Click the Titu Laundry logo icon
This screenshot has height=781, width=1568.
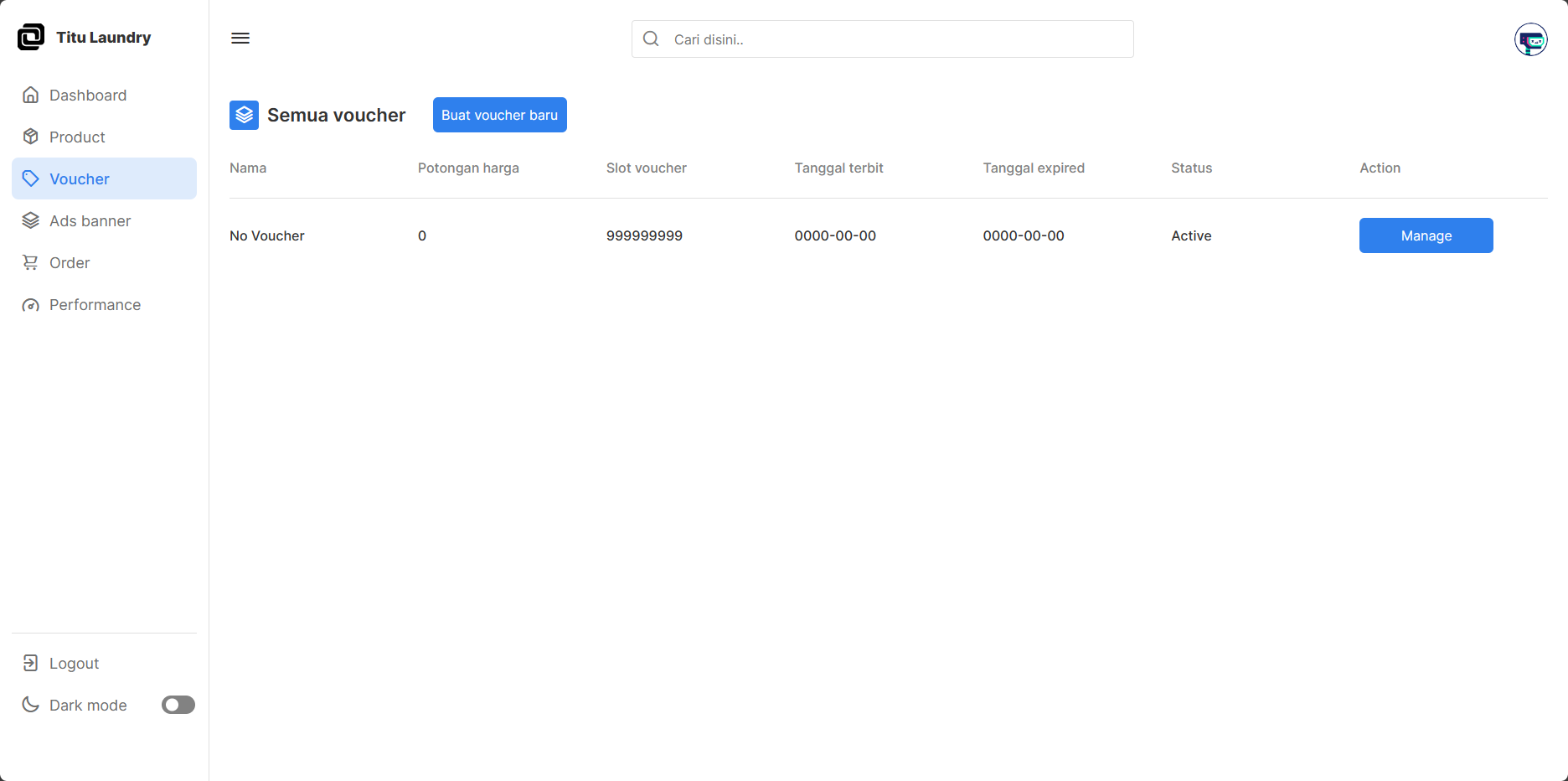coord(30,37)
